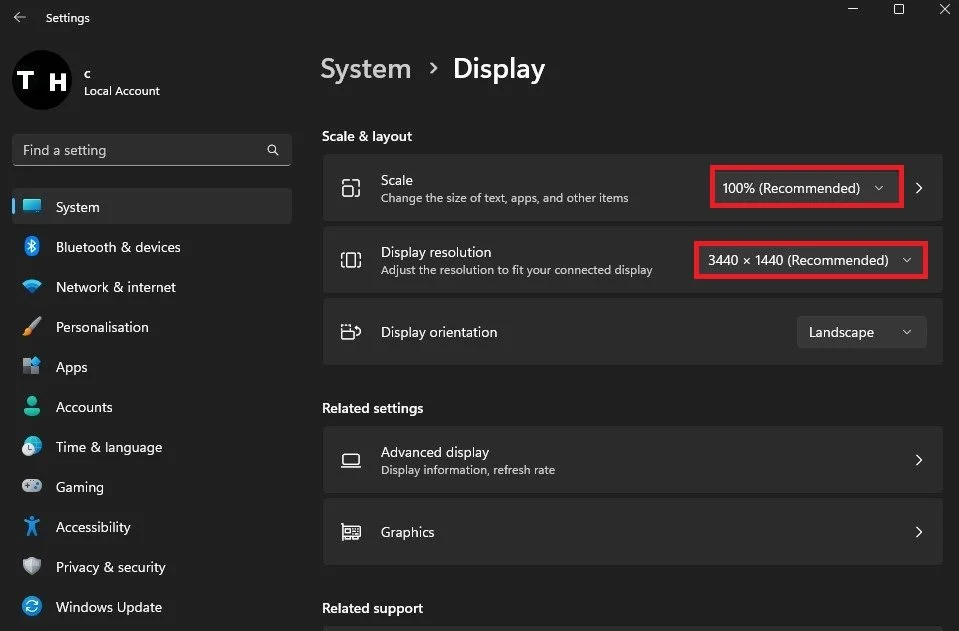The height and width of the screenshot is (631, 959).
Task: Open the Display orientation Landscape dropdown
Action: pos(861,332)
